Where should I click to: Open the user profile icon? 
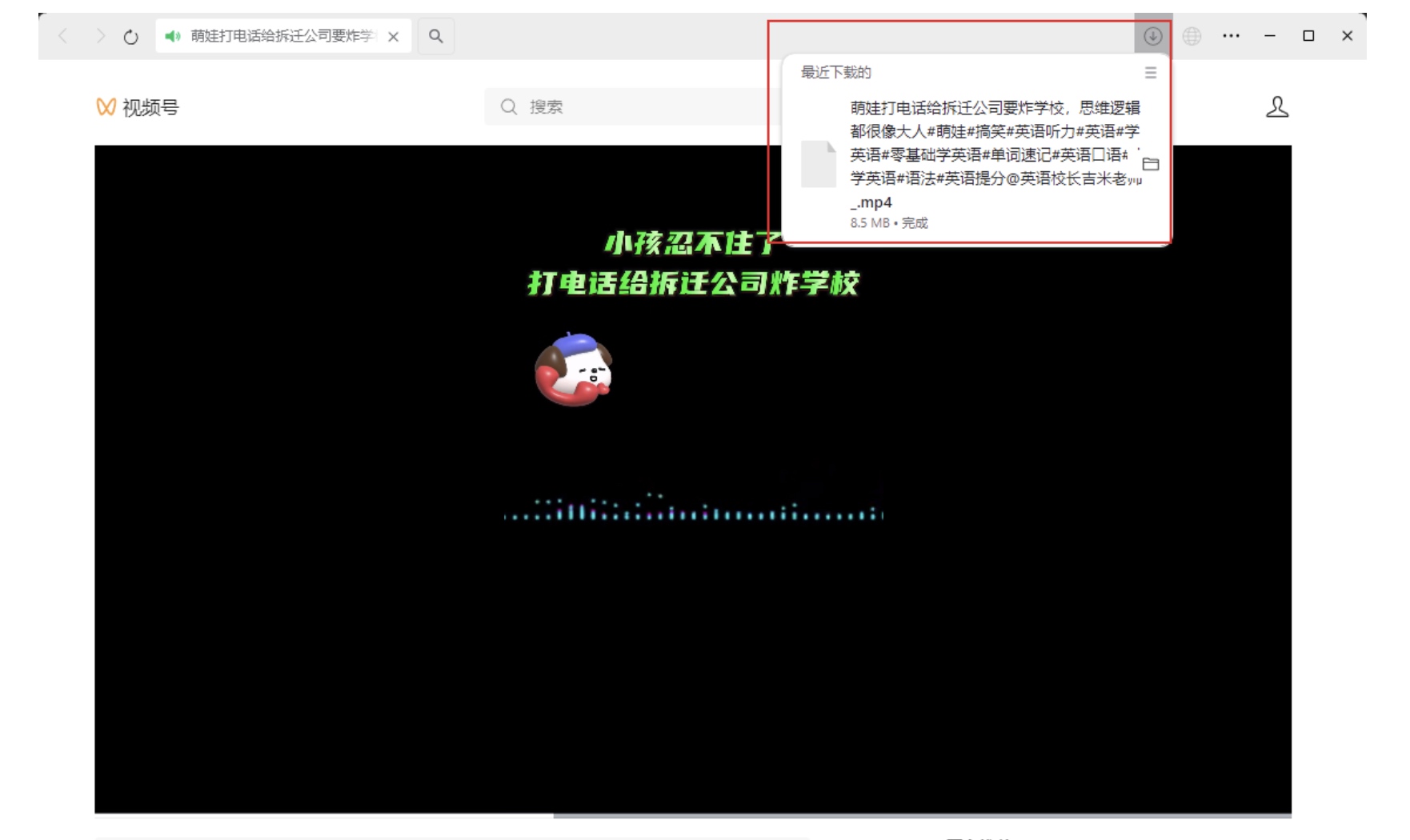1277,107
